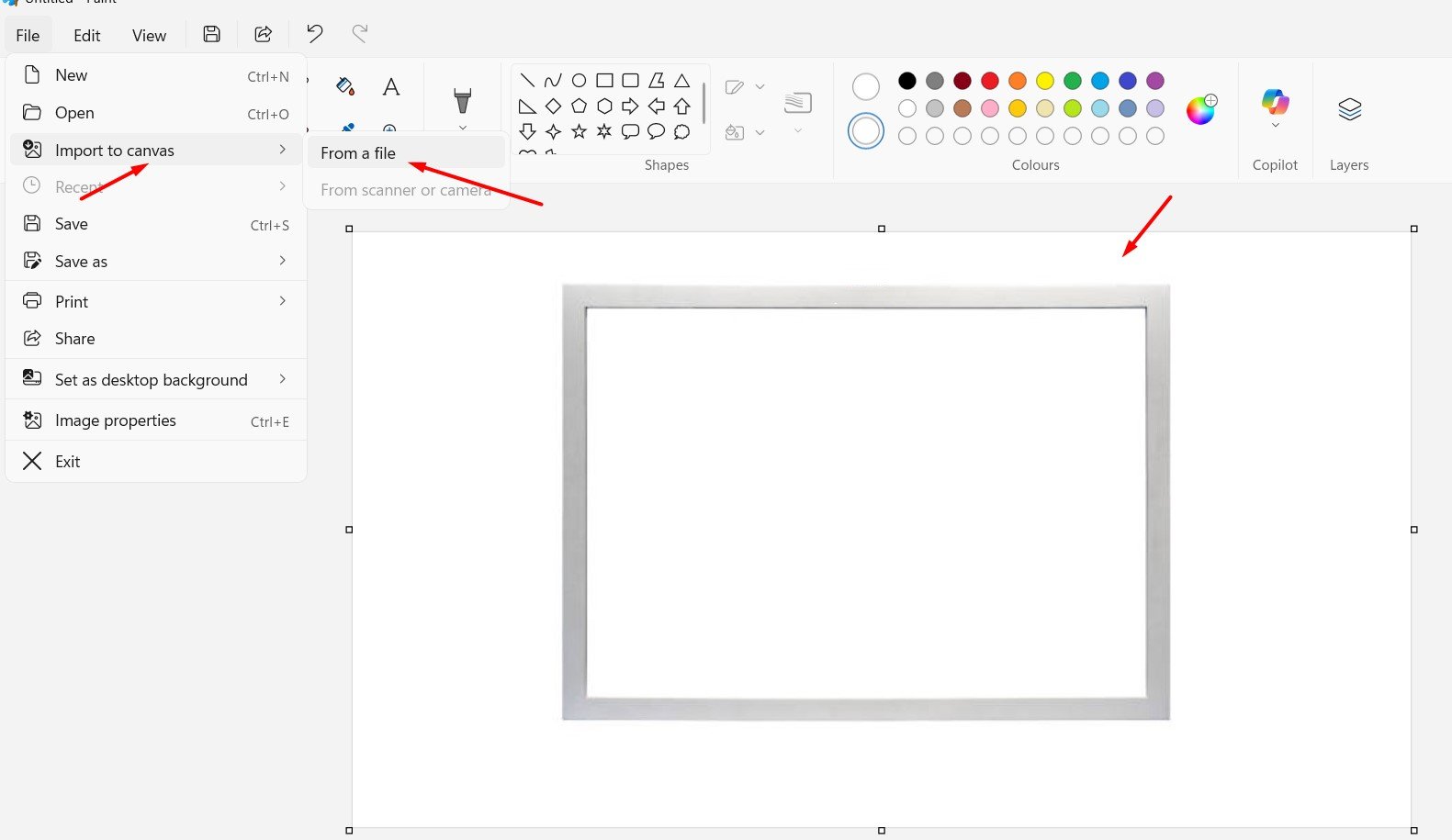Select the Text tool
Image resolution: width=1452 pixels, height=840 pixels.
[x=391, y=86]
